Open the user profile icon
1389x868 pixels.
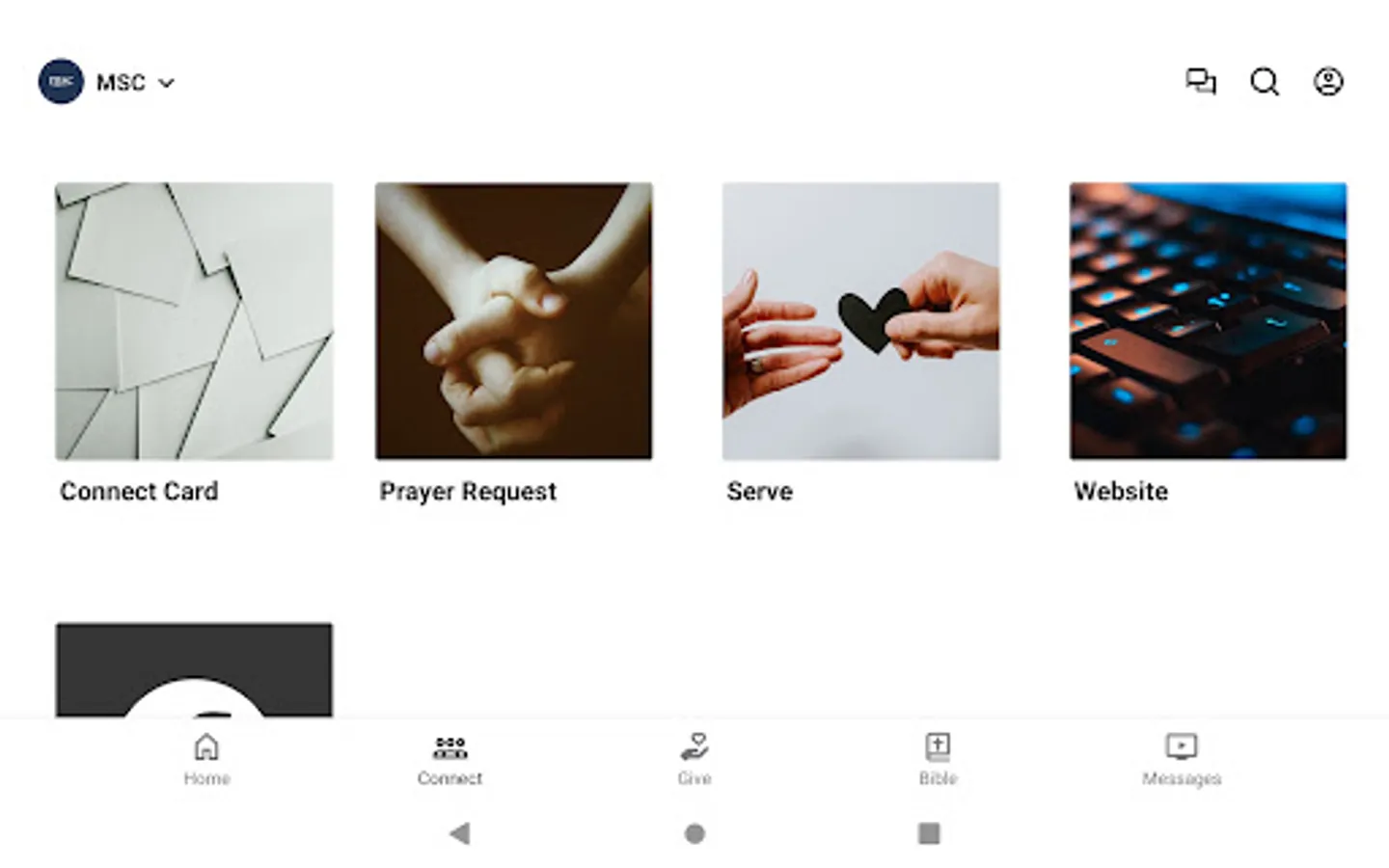point(1328,82)
